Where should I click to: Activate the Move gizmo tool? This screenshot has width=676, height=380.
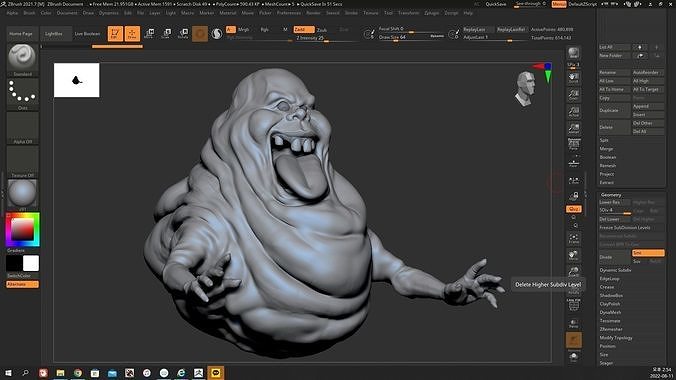point(149,33)
